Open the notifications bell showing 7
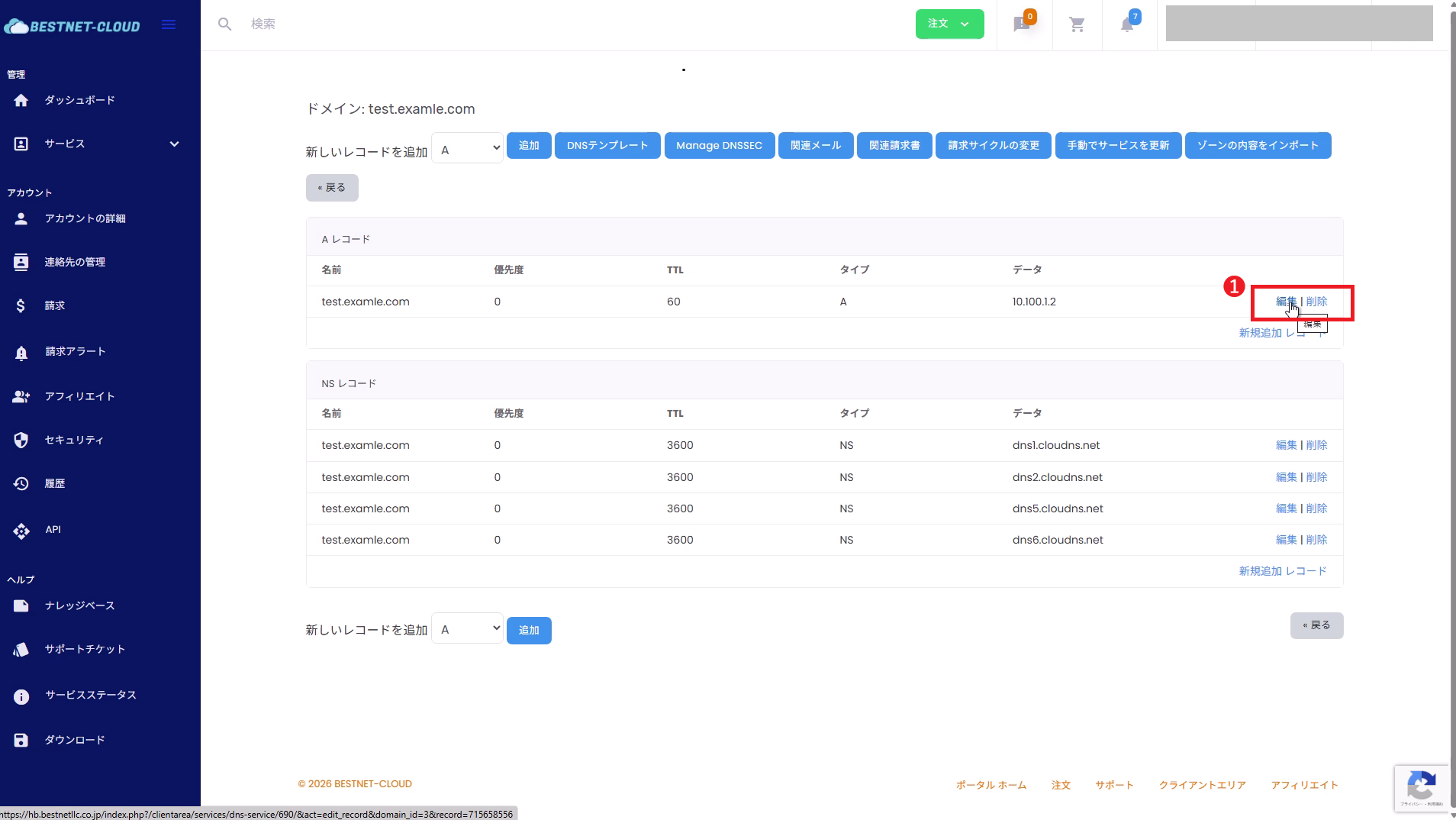 tap(1128, 24)
